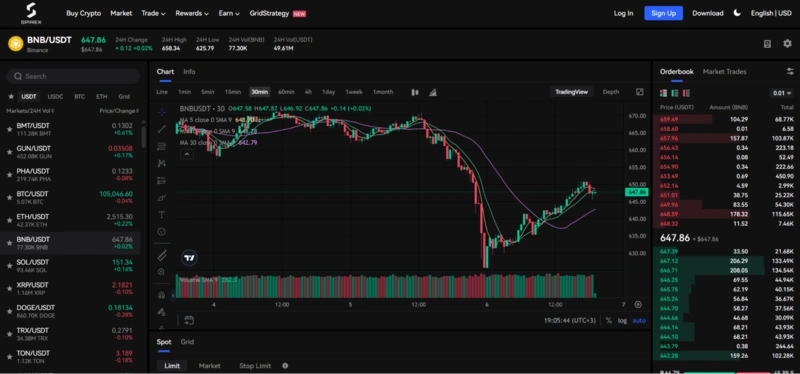
Task: Select the trend line drawing tool
Action: pyautogui.click(x=162, y=129)
